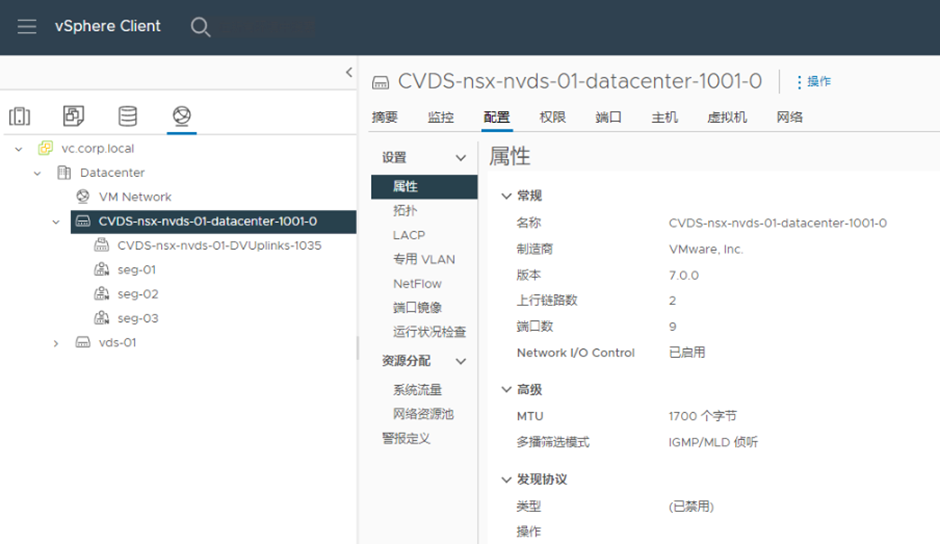This screenshot has width=940, height=544.
Task: Click the VM Network icon
Action: (83, 197)
